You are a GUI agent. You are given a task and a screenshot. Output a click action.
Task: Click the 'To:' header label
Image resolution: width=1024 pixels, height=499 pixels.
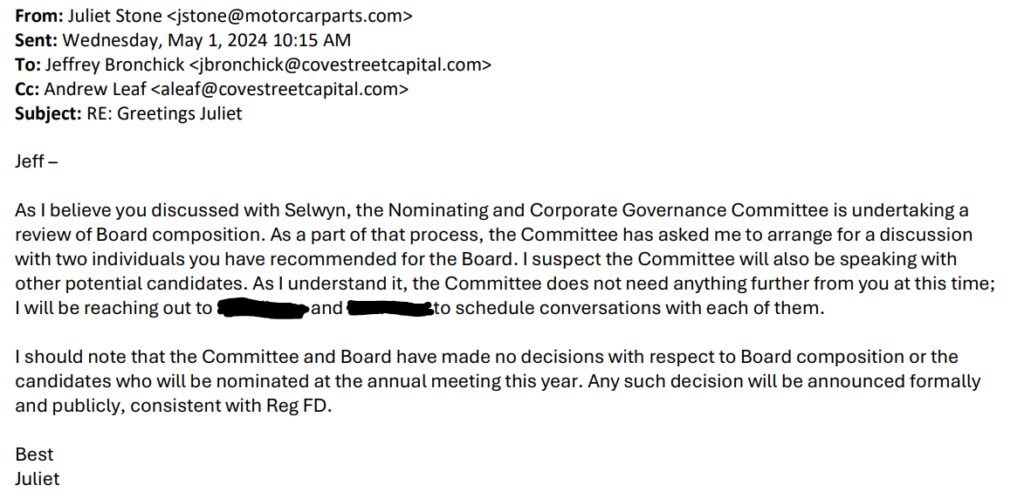coord(28,65)
